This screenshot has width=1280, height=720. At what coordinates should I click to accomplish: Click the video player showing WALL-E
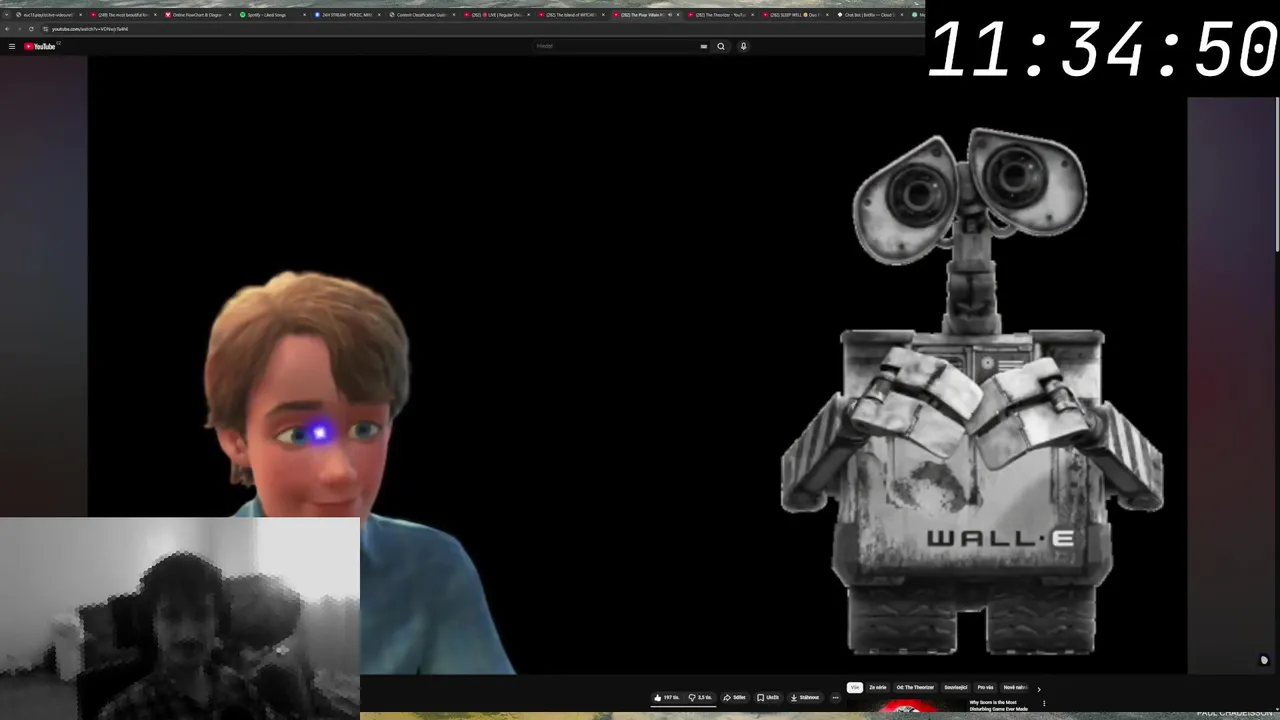pos(637,365)
